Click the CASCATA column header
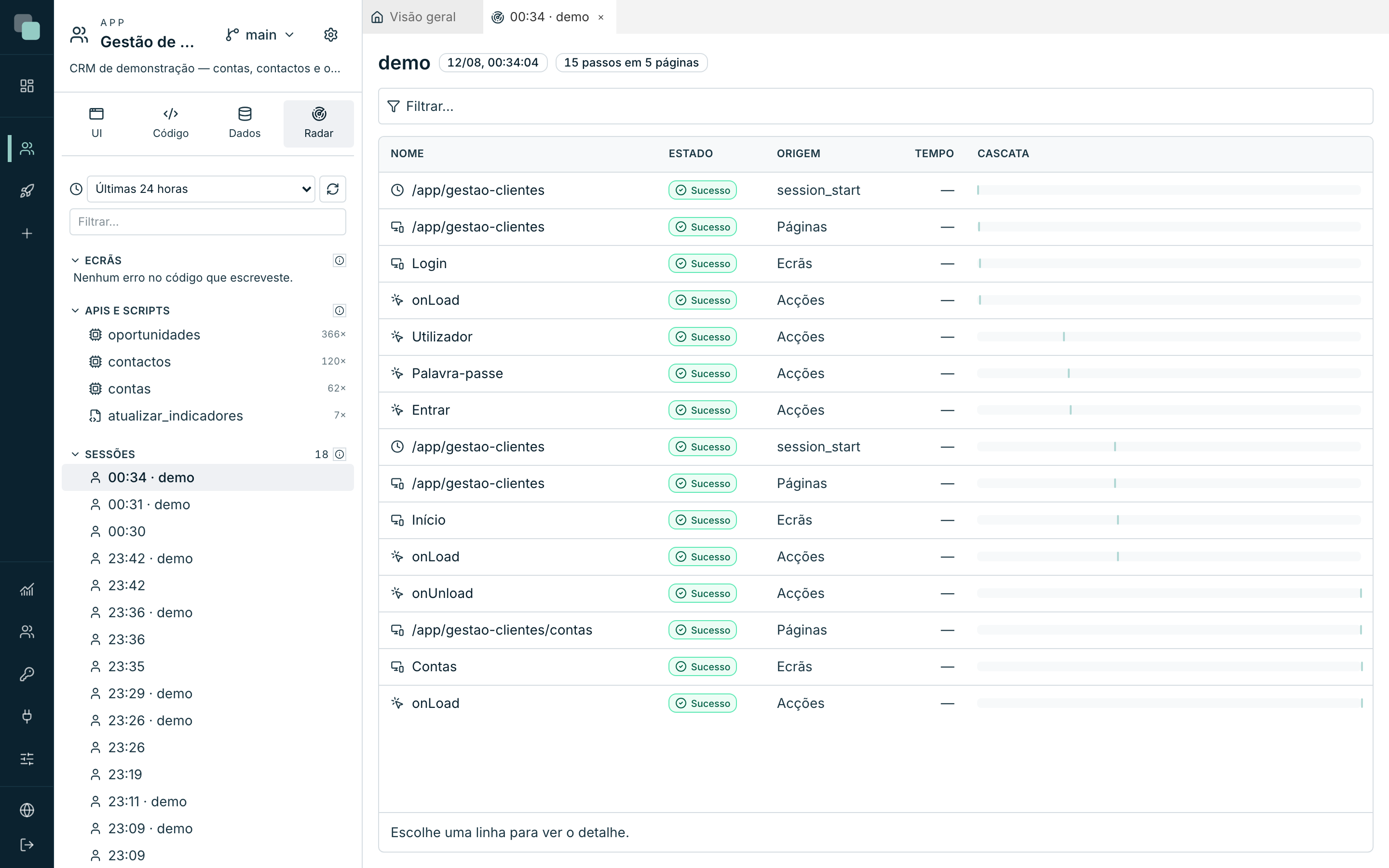The width and height of the screenshot is (1389, 868). [x=1003, y=154]
